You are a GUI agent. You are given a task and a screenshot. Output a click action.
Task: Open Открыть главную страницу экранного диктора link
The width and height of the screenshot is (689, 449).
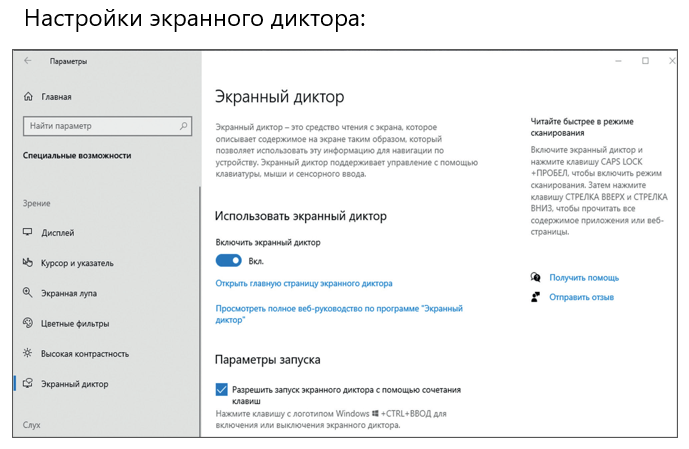(304, 283)
